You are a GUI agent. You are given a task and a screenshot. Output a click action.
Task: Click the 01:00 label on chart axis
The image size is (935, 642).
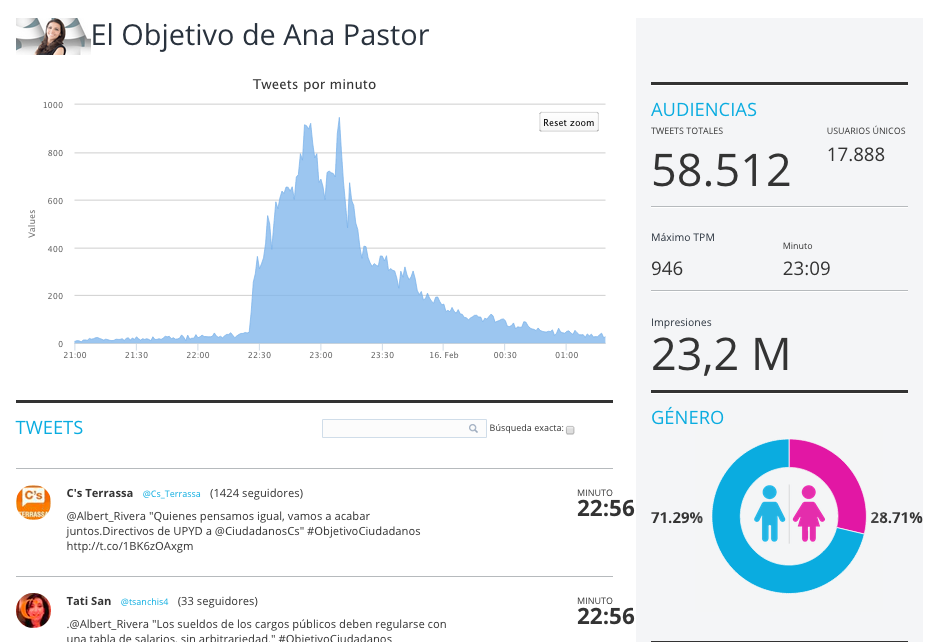(566, 355)
